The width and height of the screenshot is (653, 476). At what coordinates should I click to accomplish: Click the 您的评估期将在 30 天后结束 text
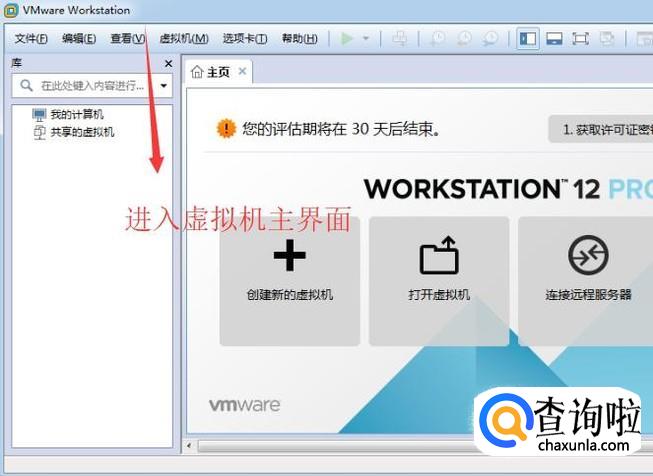pos(341,129)
